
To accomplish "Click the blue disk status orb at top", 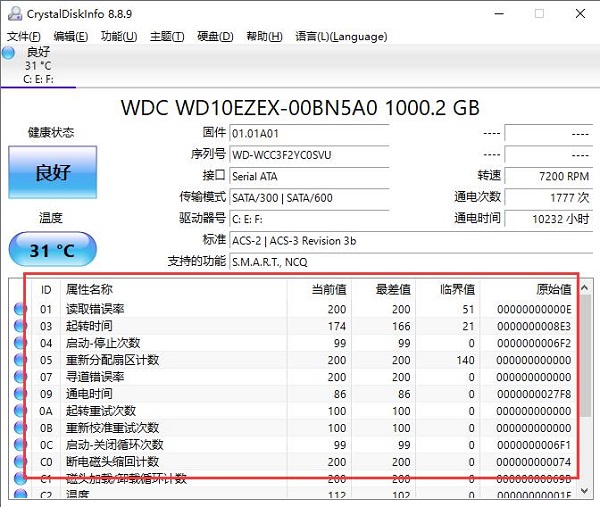I will tap(8, 53).
